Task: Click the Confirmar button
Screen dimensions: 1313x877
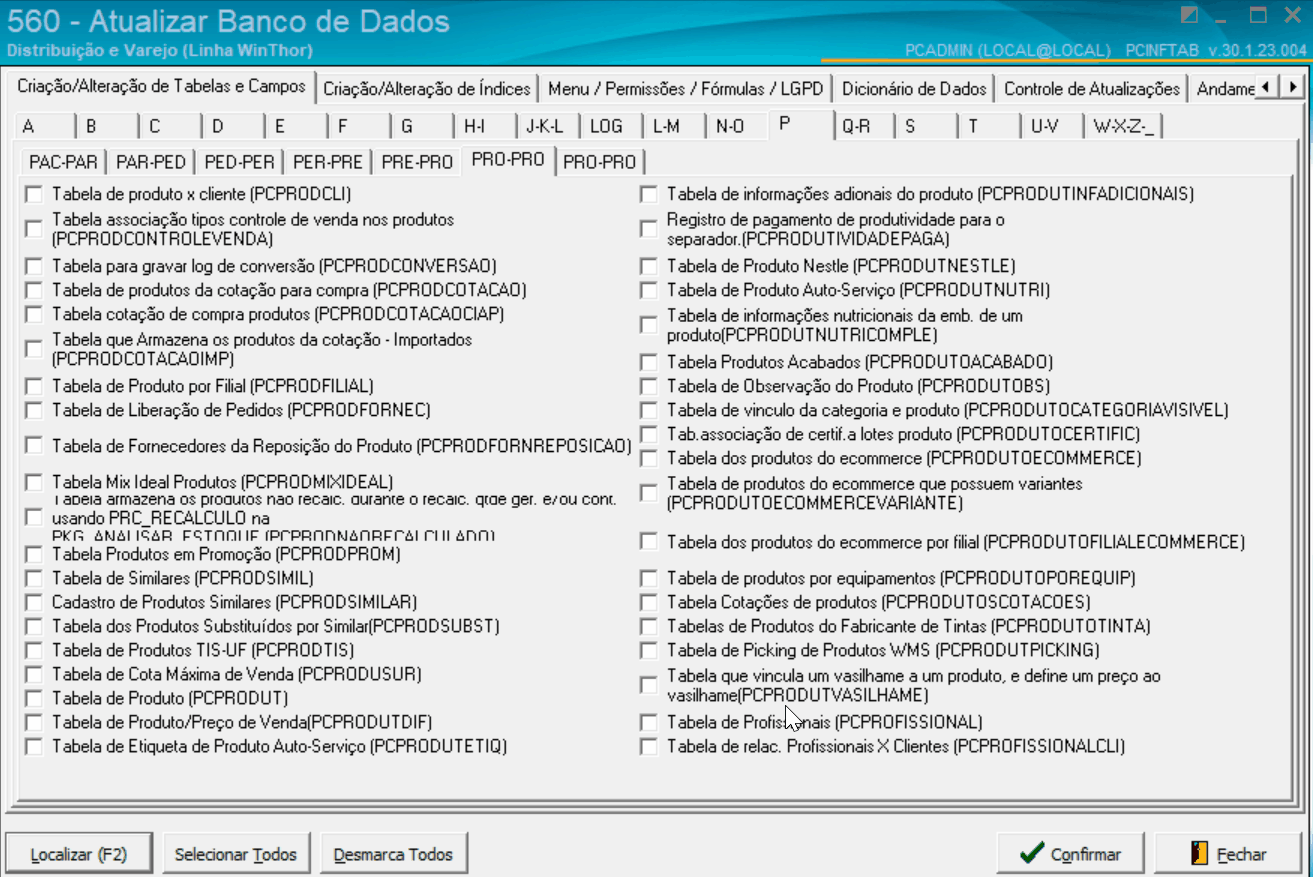Action: coord(1071,854)
